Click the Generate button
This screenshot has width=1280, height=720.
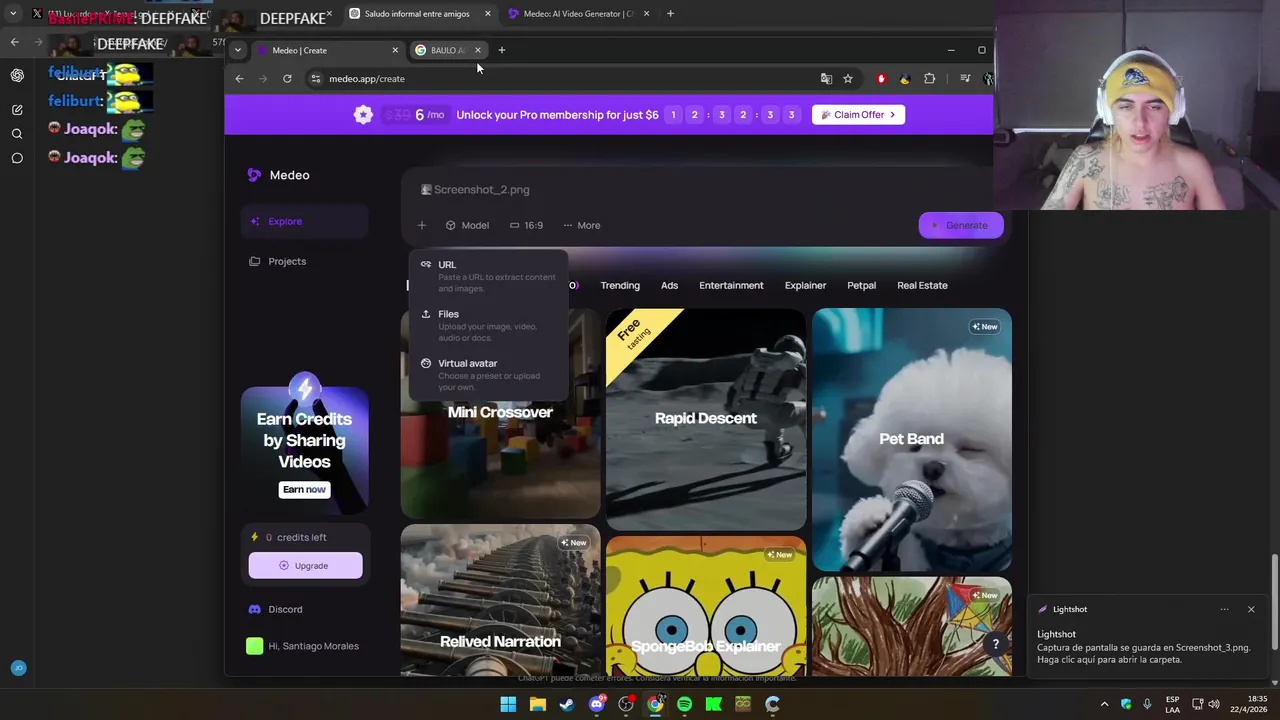[960, 225]
